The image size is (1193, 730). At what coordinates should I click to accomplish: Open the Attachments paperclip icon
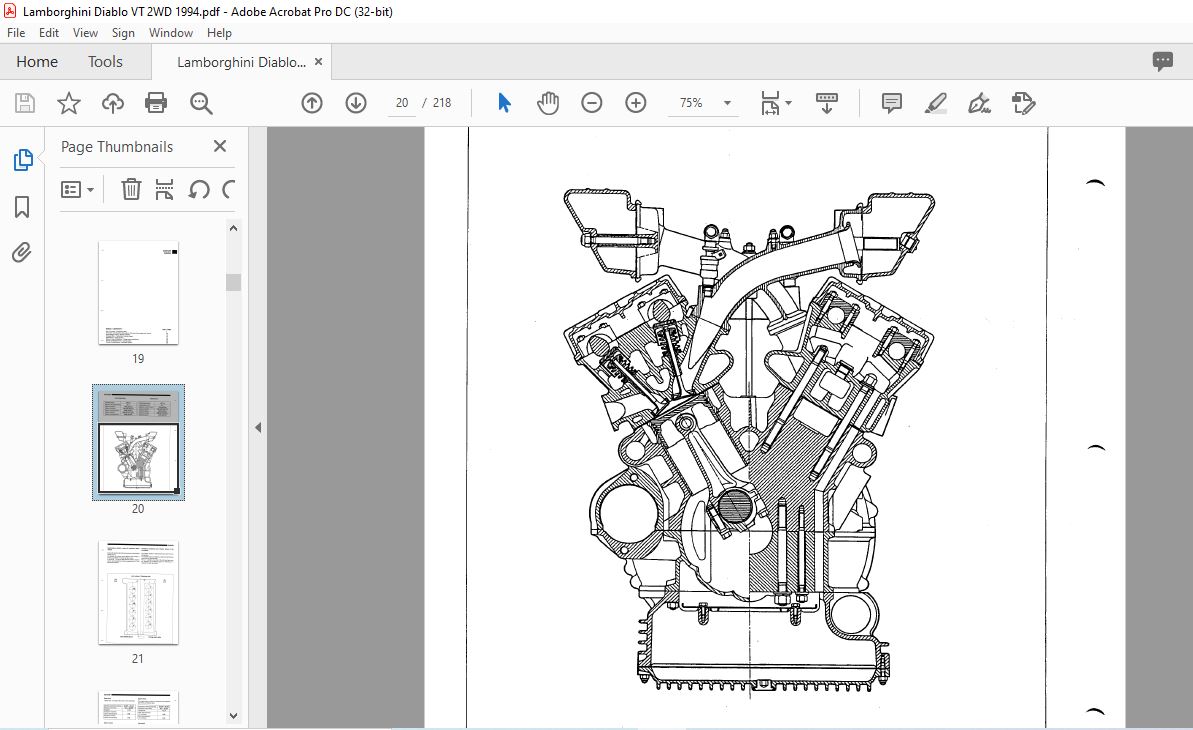21,253
